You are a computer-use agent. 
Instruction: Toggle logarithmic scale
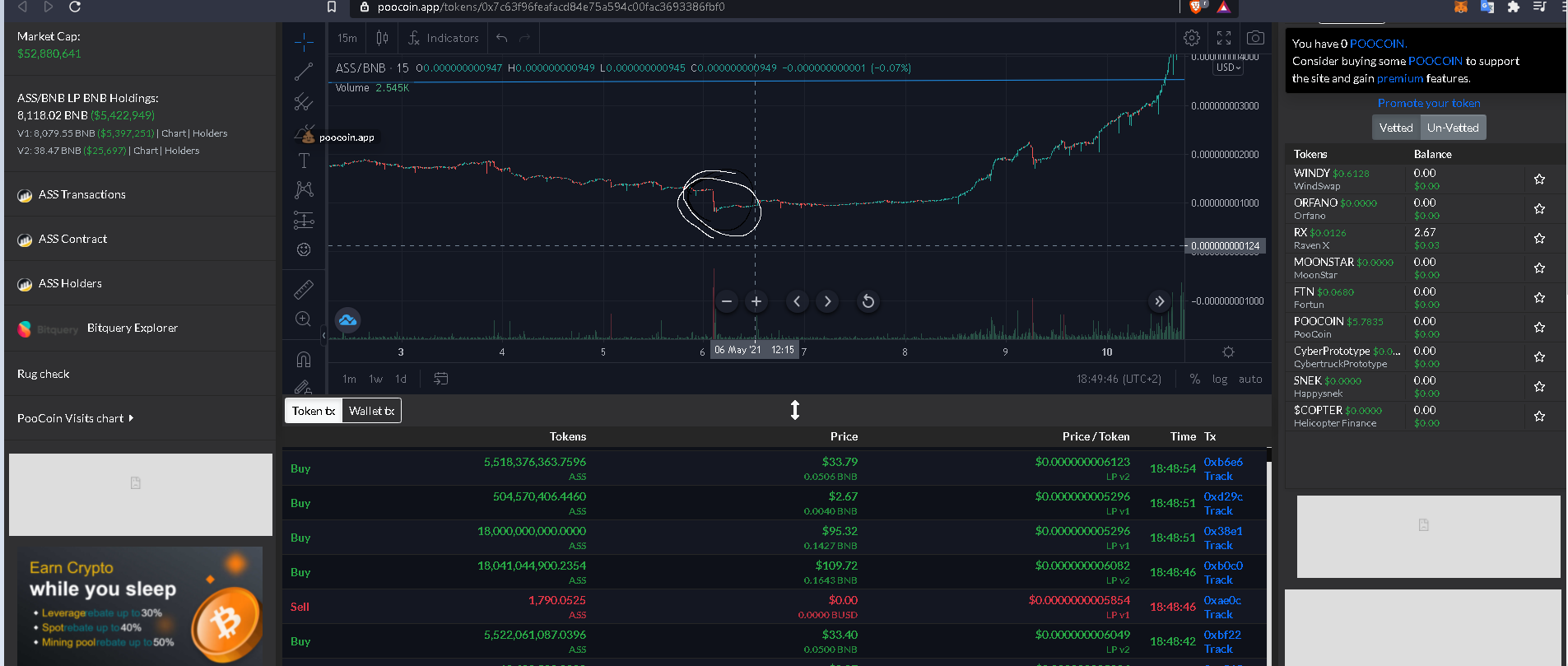click(x=1220, y=379)
